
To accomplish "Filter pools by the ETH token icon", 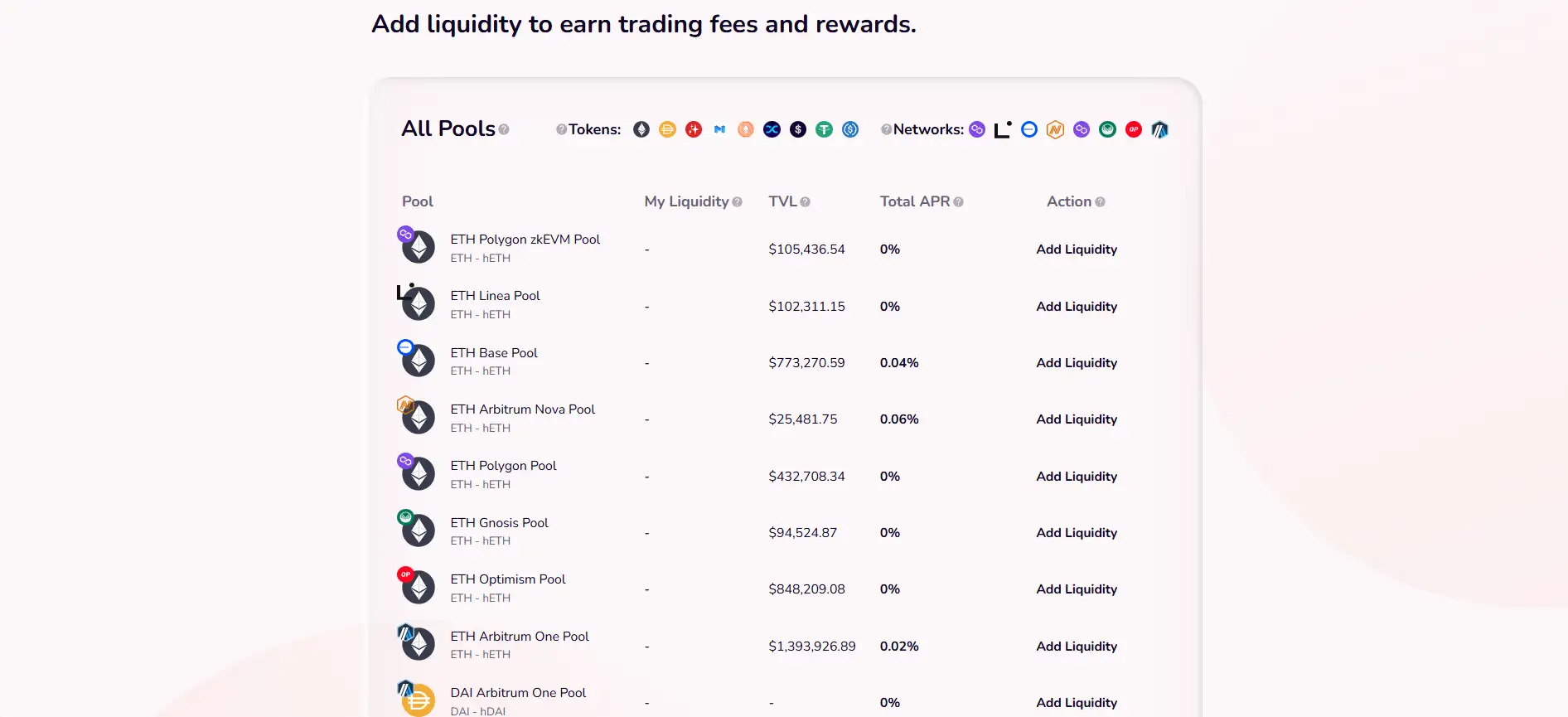I will [x=641, y=129].
